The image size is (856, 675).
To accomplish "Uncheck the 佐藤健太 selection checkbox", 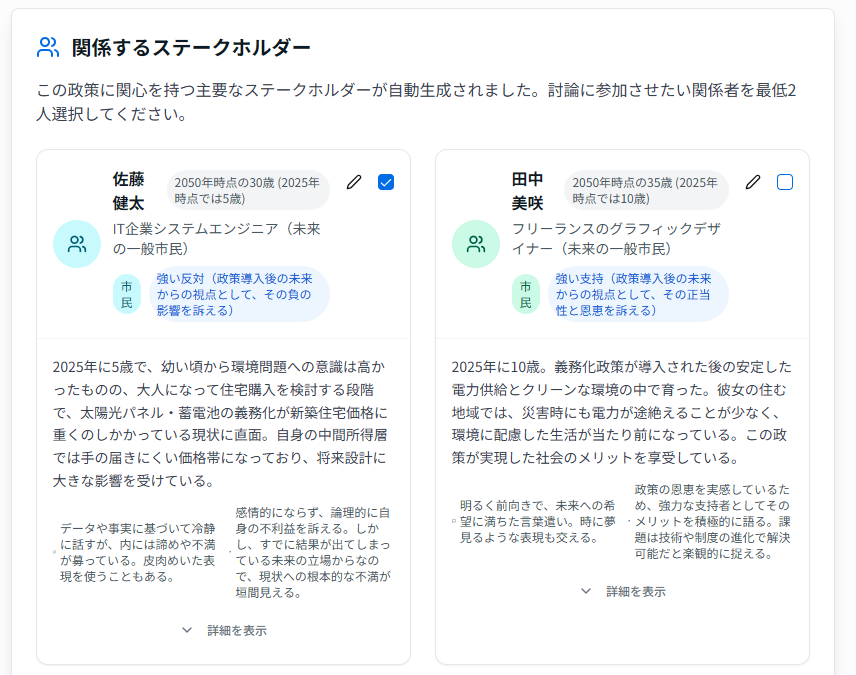I will 386,182.
